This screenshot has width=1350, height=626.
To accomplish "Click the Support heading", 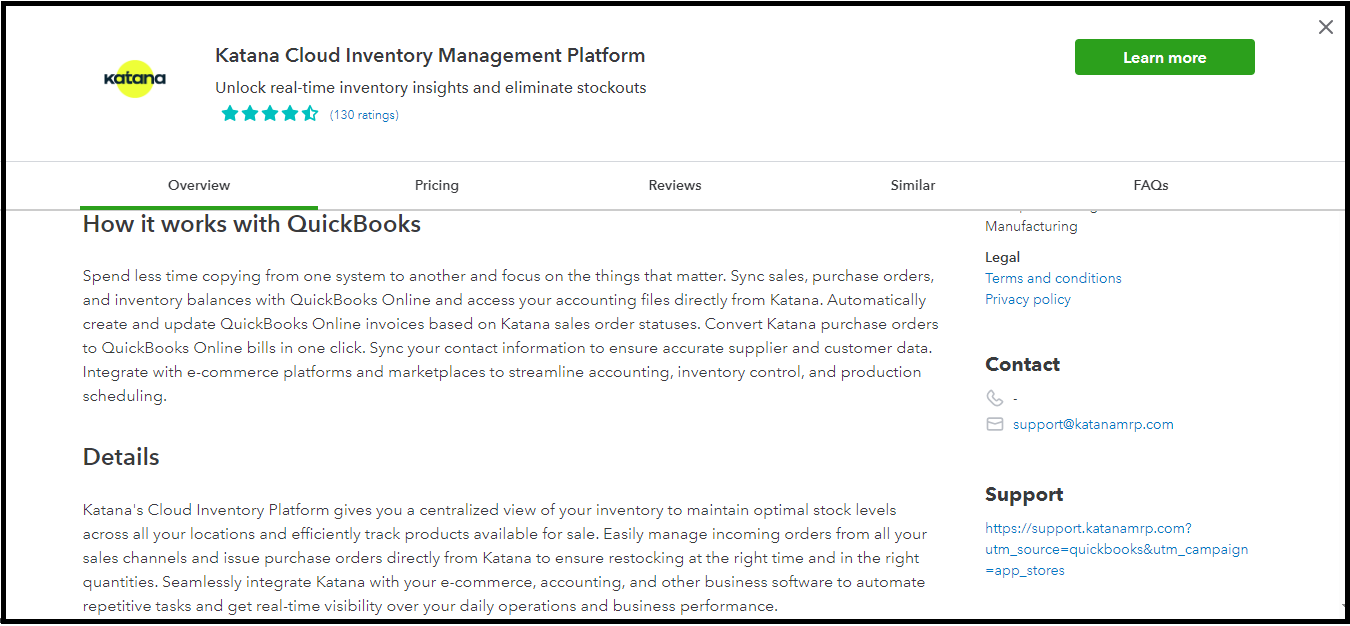I will 1024,495.
